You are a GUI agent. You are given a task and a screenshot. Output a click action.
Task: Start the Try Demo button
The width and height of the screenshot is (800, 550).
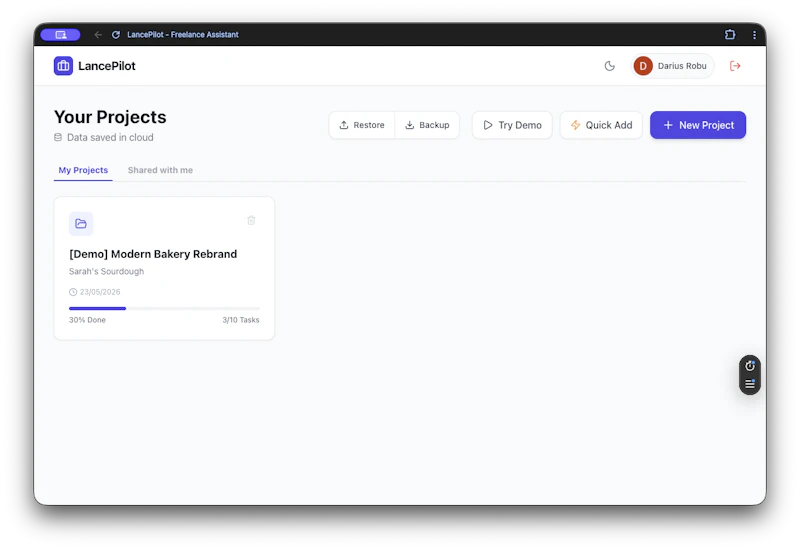point(512,125)
